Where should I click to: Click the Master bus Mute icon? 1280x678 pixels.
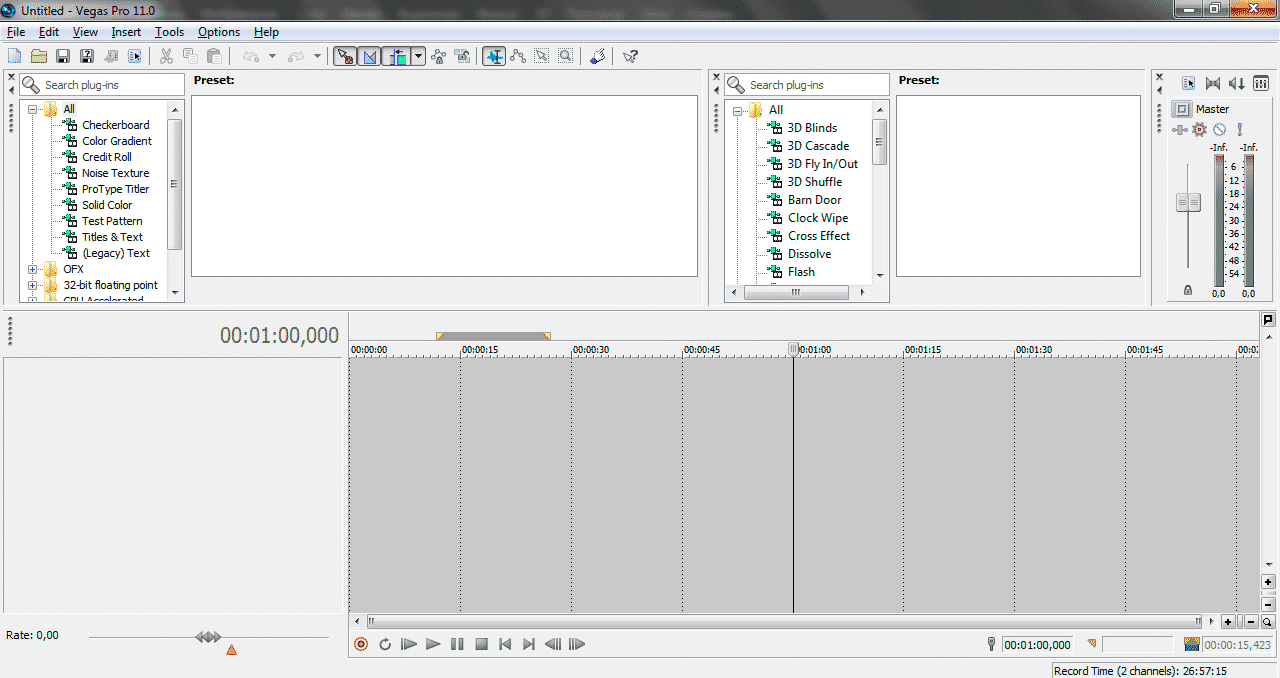coord(1220,130)
